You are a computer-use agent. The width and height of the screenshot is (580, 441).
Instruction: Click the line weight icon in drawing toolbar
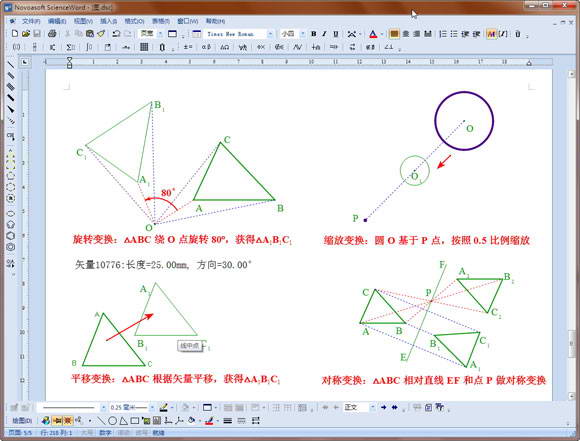(227, 421)
